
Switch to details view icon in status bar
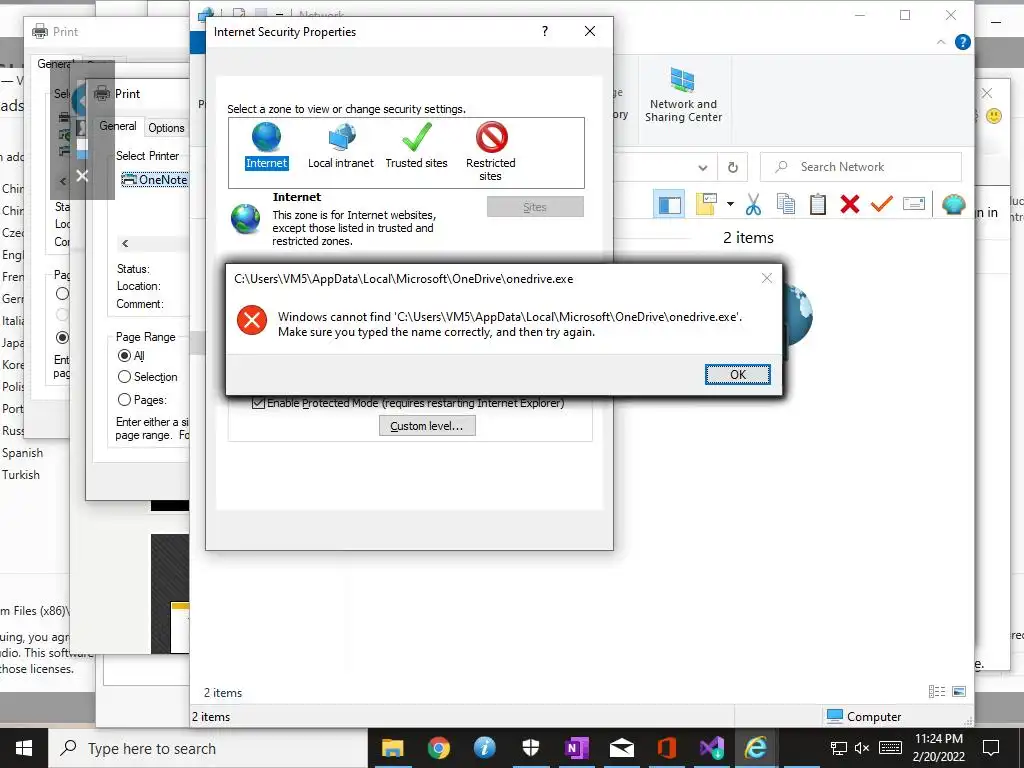coord(937,691)
